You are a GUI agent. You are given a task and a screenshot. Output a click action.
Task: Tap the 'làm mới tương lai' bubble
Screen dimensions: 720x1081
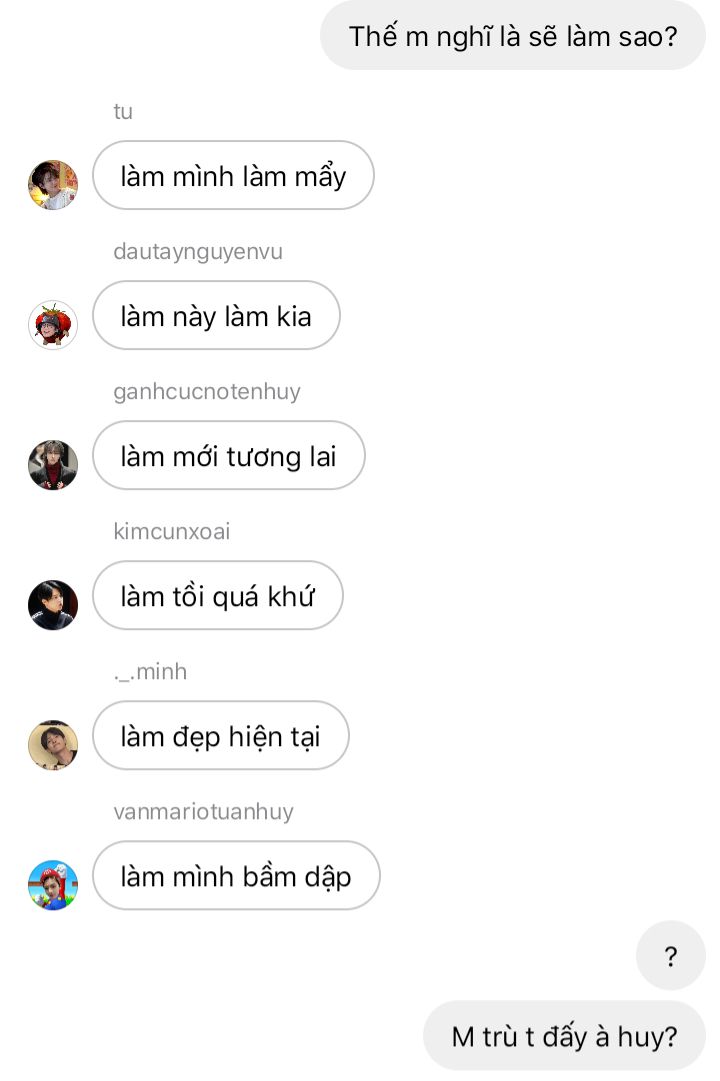pyautogui.click(x=228, y=455)
